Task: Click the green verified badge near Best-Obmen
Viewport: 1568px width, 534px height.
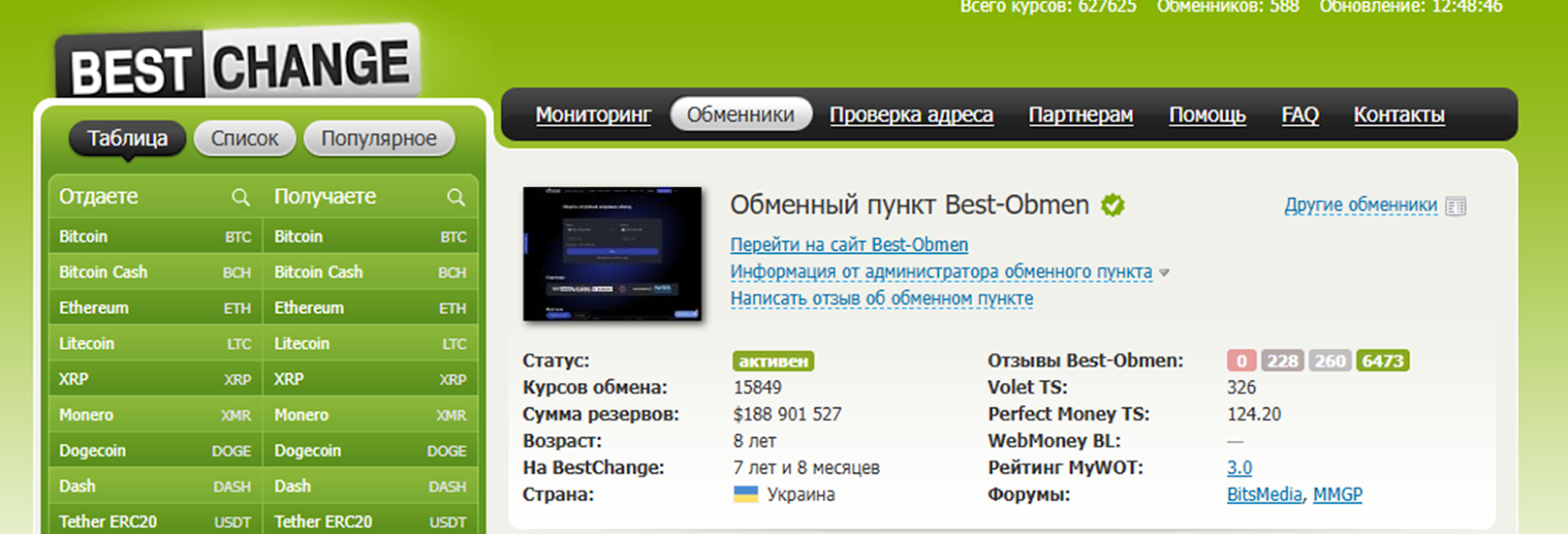Action: click(x=1112, y=205)
